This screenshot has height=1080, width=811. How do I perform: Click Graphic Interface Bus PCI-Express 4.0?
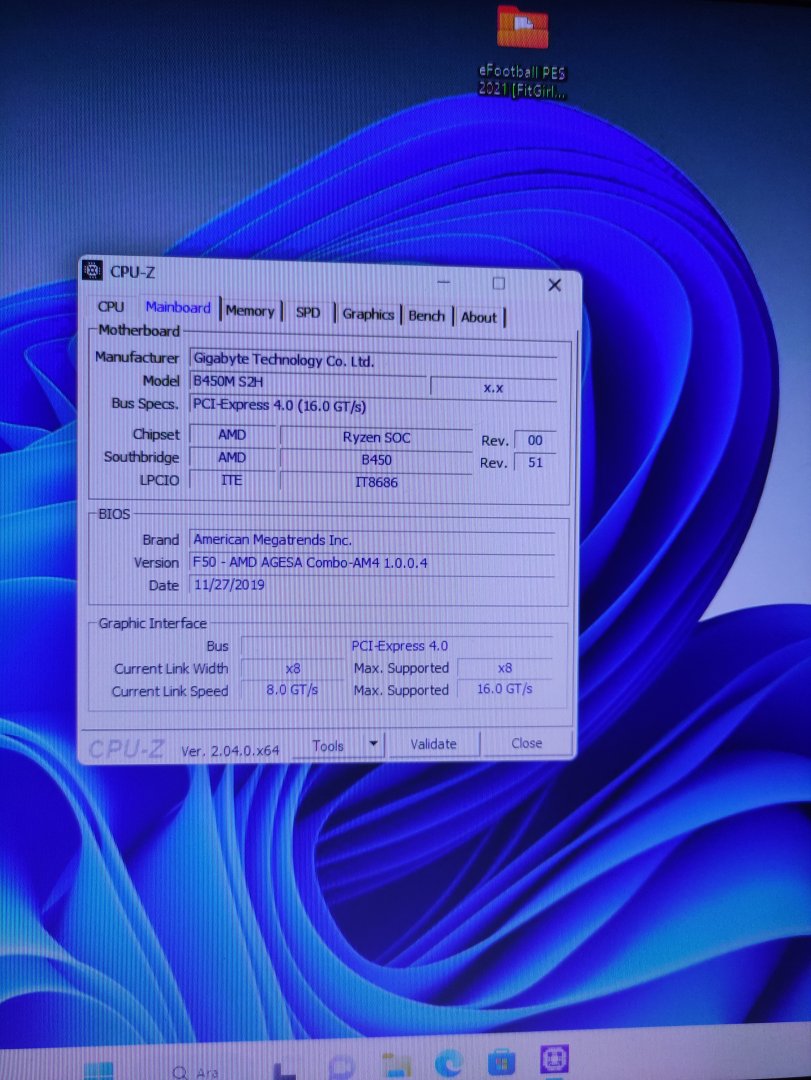pyautogui.click(x=398, y=646)
